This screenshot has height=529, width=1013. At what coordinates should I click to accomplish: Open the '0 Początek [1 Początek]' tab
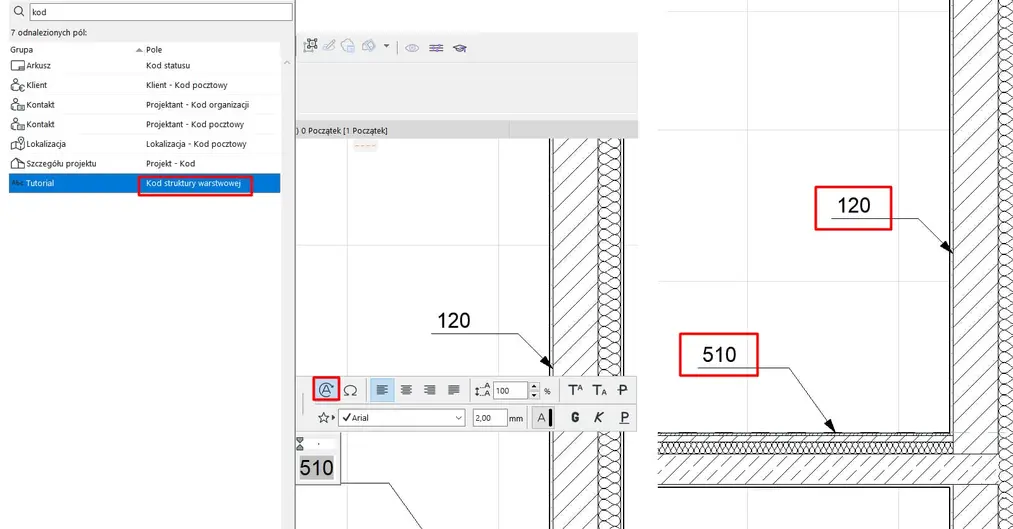[x=342, y=130]
